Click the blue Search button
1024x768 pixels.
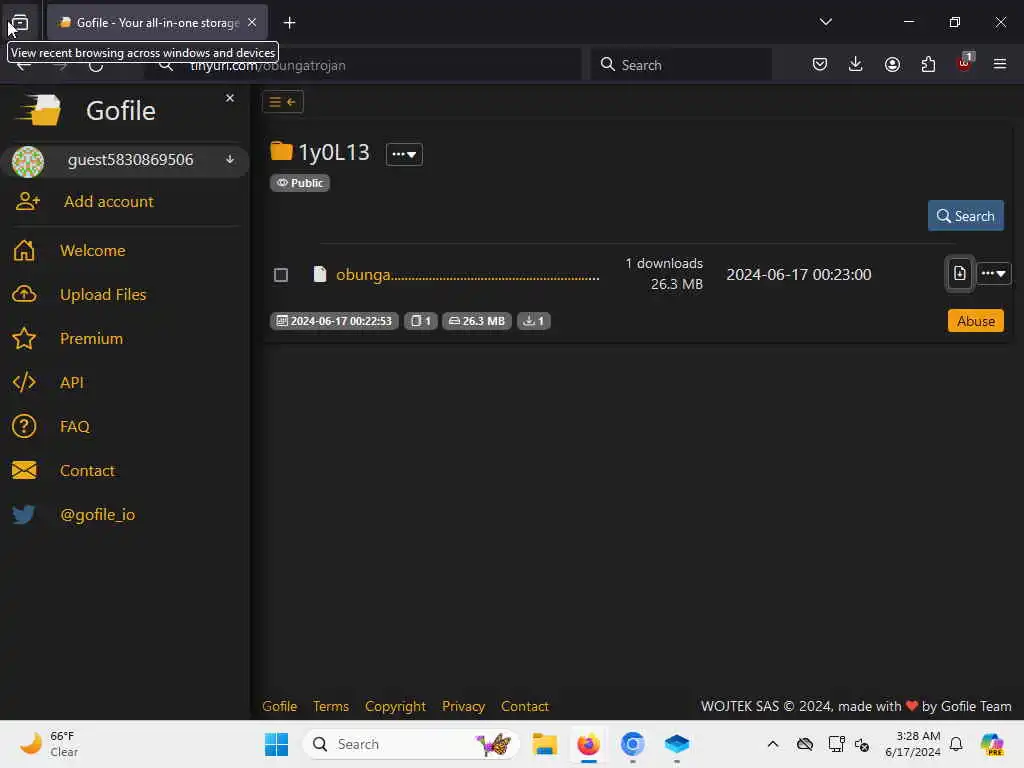tap(965, 216)
